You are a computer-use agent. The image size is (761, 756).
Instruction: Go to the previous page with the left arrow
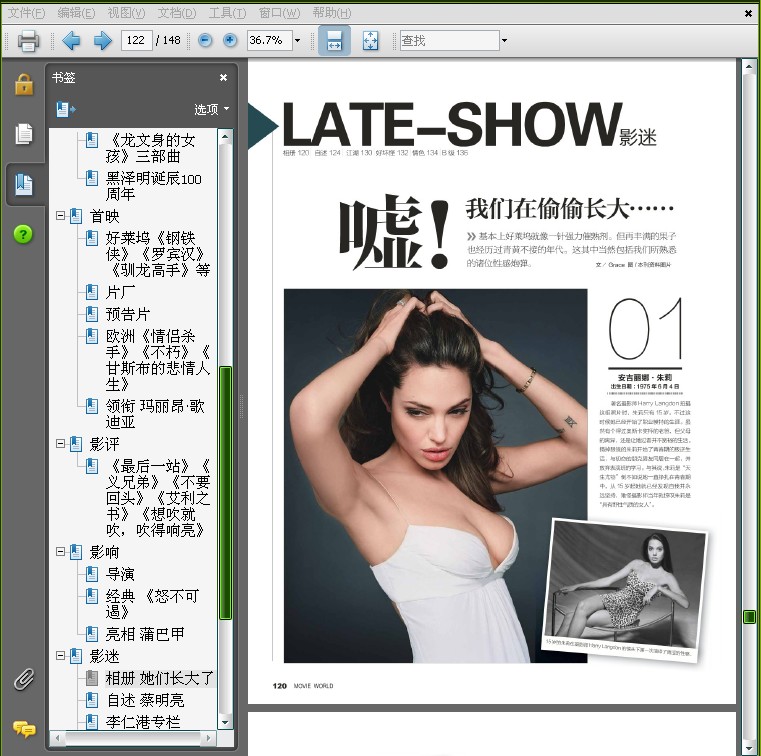(x=71, y=40)
